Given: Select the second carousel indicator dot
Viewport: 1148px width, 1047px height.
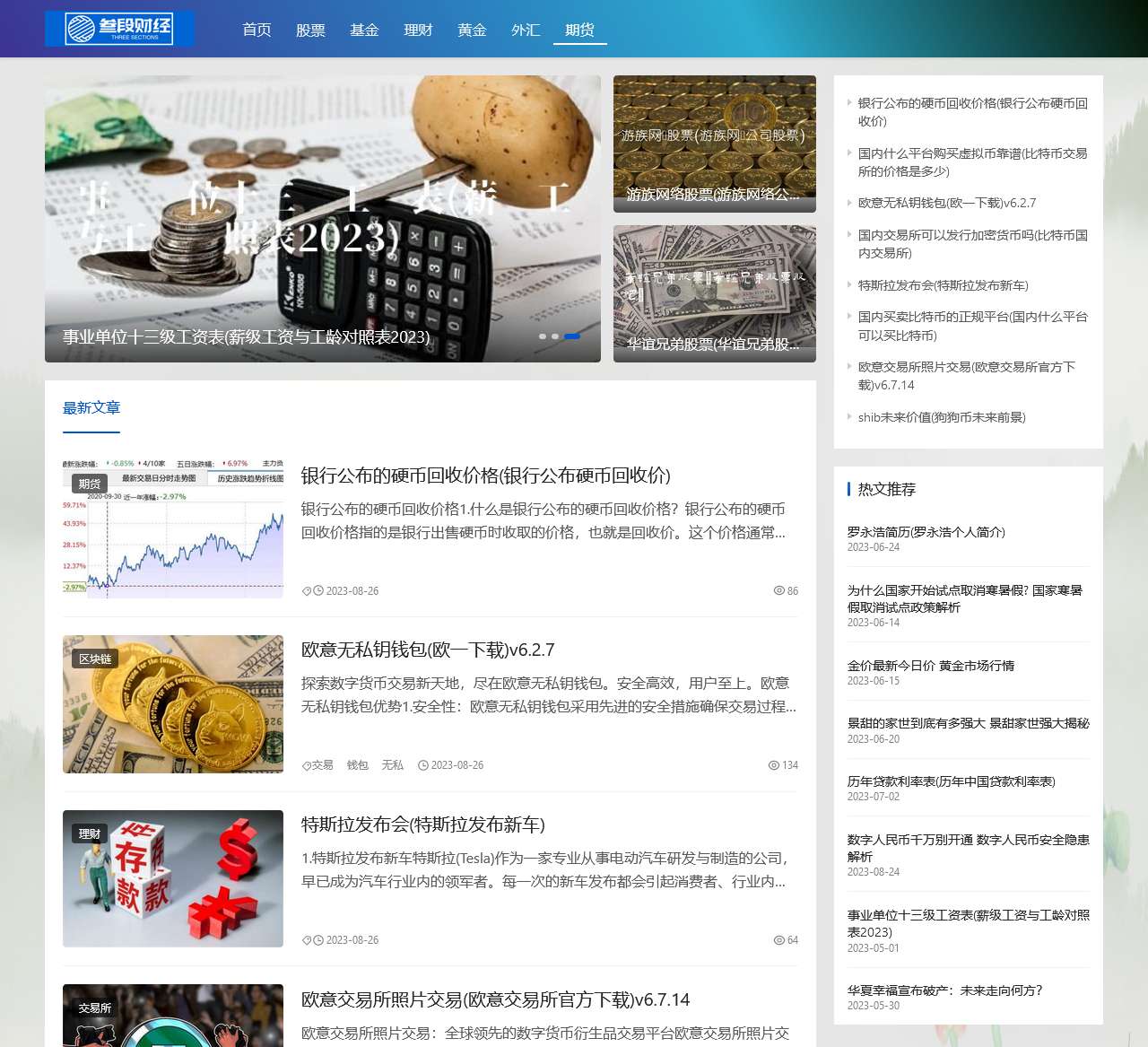Looking at the screenshot, I should click(555, 336).
